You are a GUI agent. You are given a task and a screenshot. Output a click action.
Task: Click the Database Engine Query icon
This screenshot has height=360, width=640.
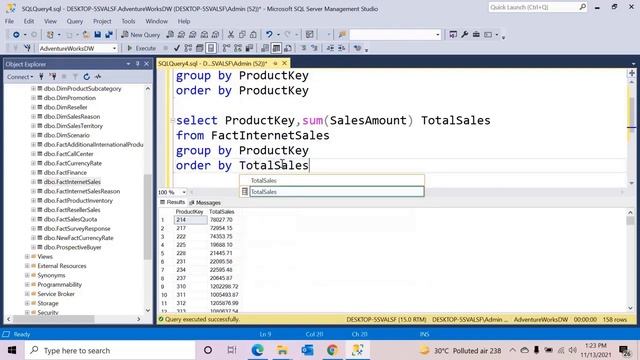pyautogui.click(x=170, y=35)
